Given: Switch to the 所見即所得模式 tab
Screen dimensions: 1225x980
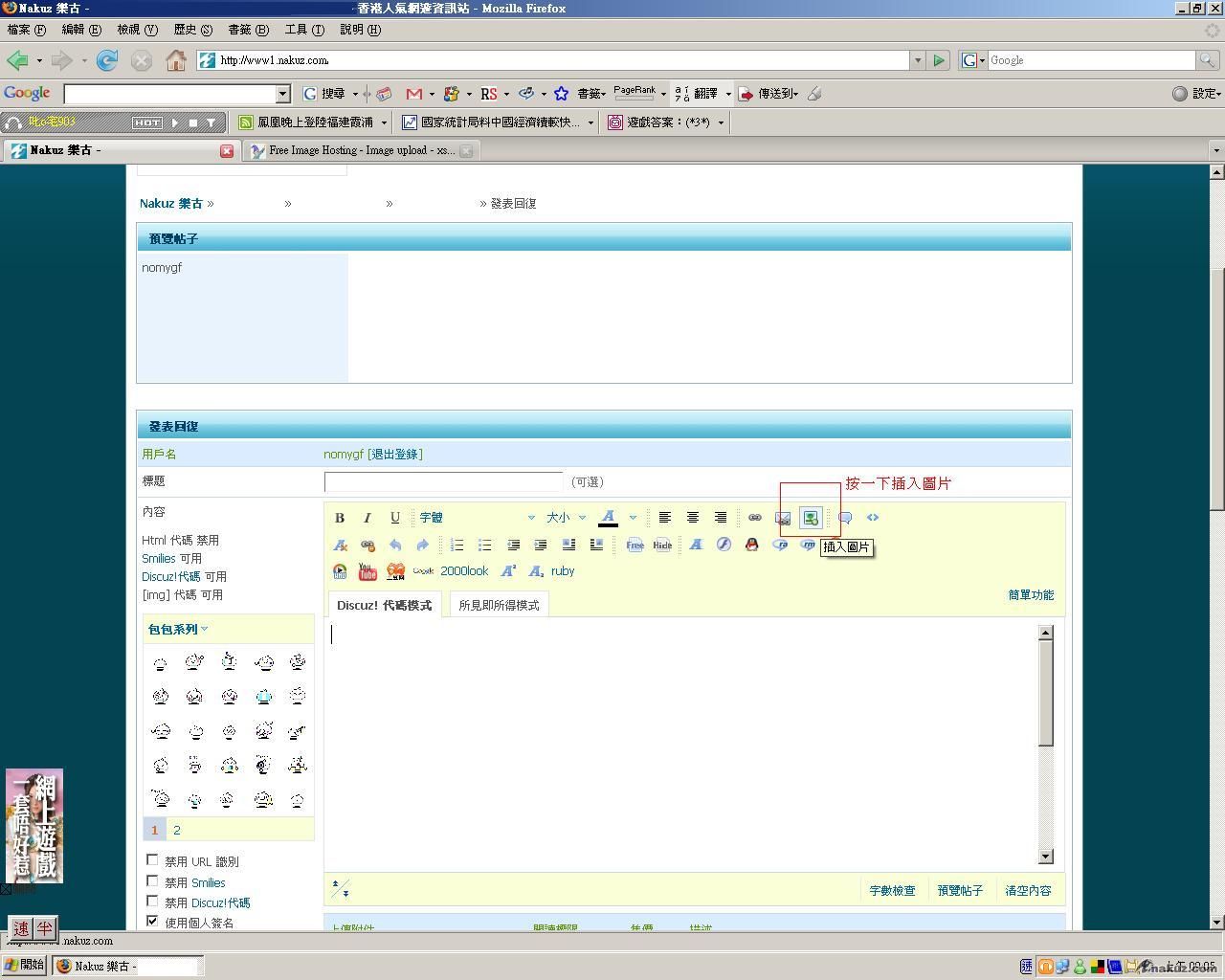Looking at the screenshot, I should tap(499, 605).
